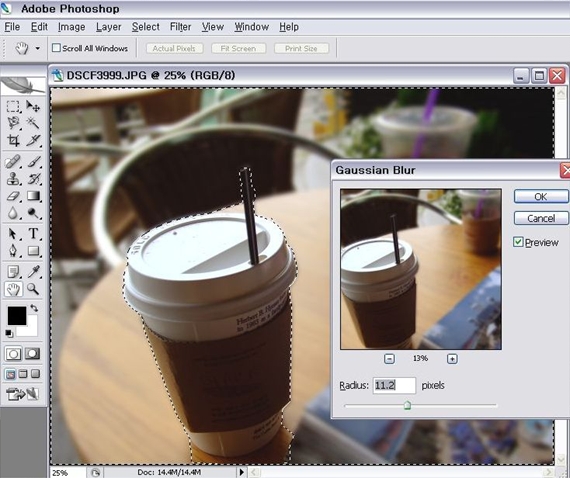Click the Version Cue status icon
This screenshot has height=478, width=570.
[96, 473]
